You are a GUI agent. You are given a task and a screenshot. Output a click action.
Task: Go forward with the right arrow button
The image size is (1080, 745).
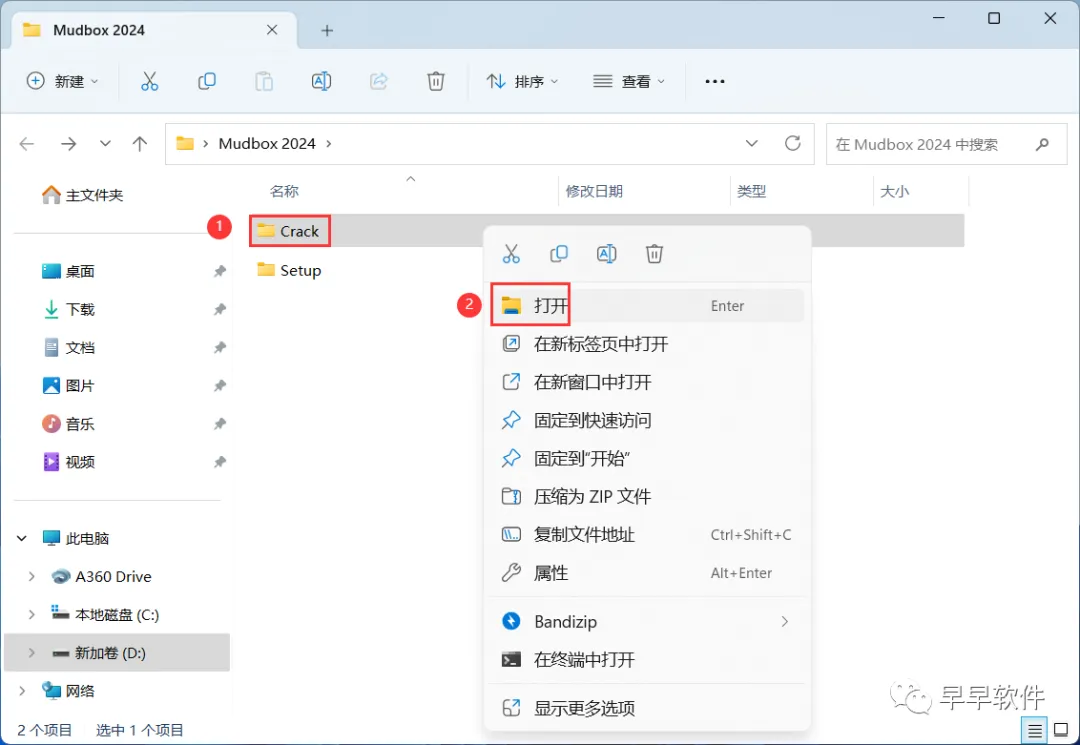[x=68, y=144]
